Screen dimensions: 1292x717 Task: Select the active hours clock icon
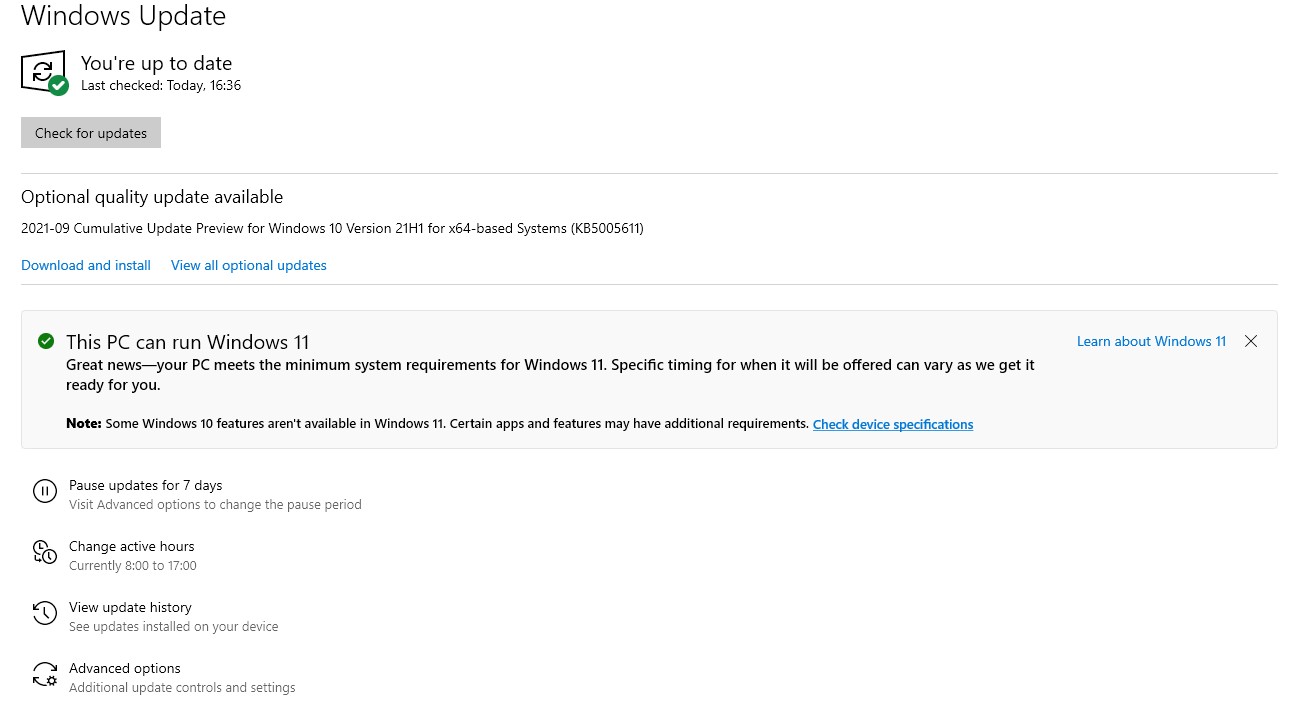pyautogui.click(x=45, y=552)
